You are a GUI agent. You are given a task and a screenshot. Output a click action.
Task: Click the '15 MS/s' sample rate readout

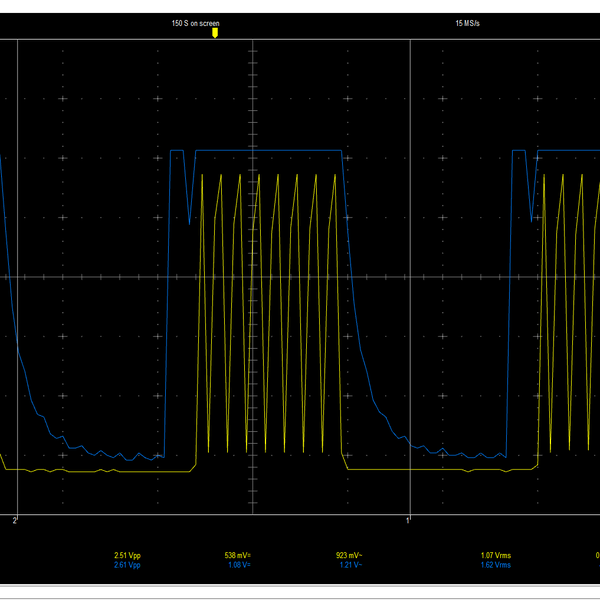click(x=467, y=23)
